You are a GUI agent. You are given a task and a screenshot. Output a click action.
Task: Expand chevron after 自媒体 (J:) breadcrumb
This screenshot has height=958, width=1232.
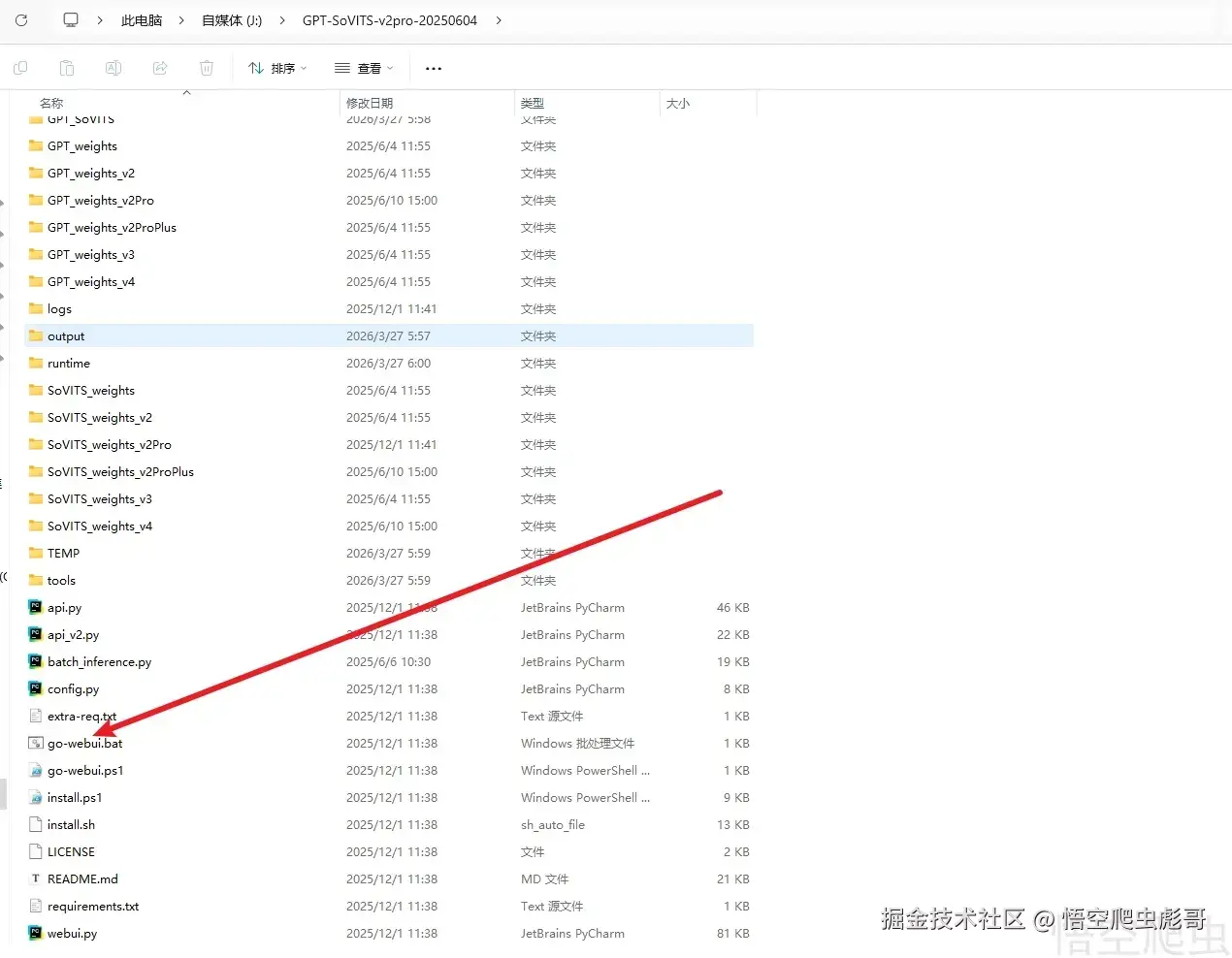(282, 20)
